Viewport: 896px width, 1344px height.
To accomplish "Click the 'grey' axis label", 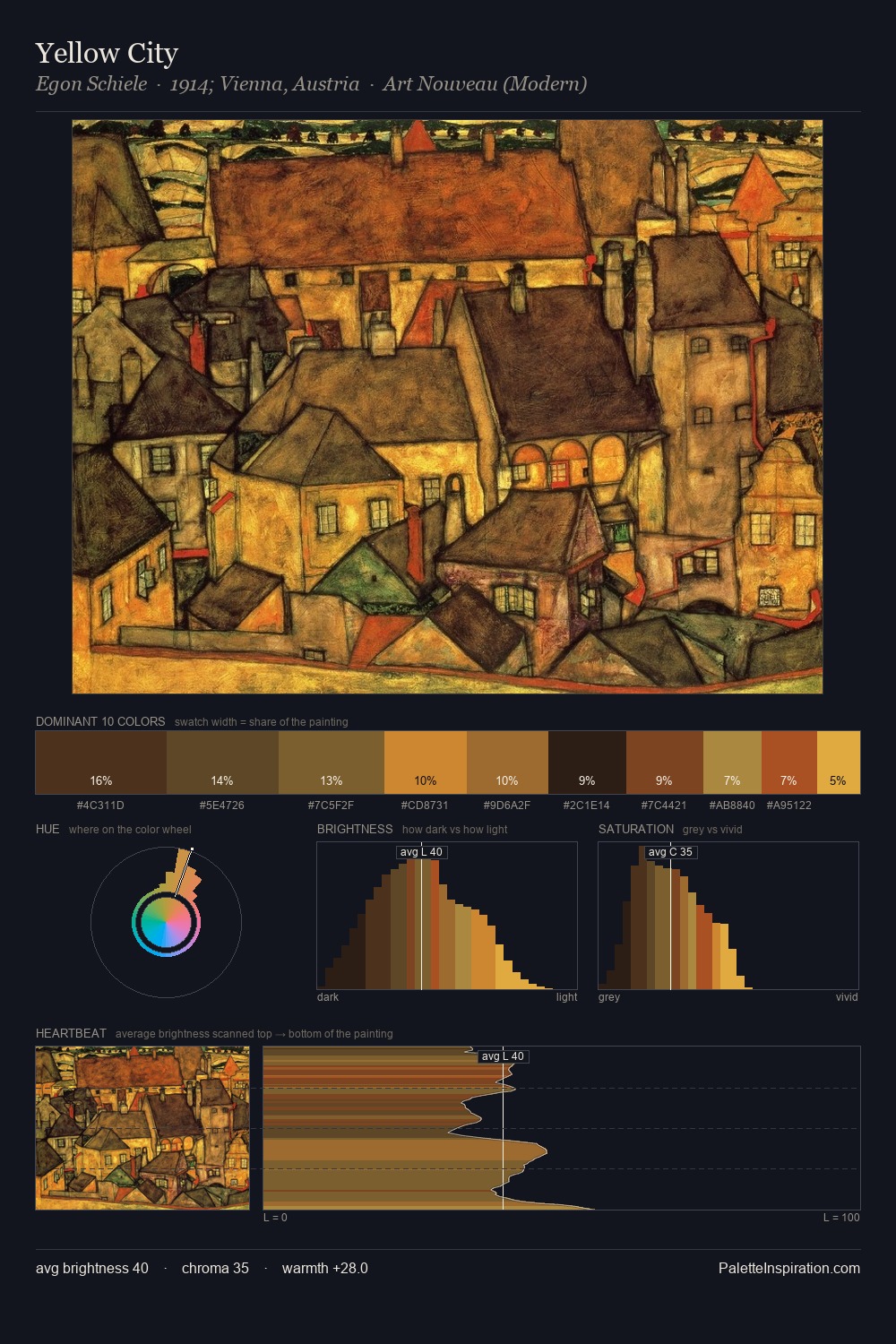I will click(609, 997).
